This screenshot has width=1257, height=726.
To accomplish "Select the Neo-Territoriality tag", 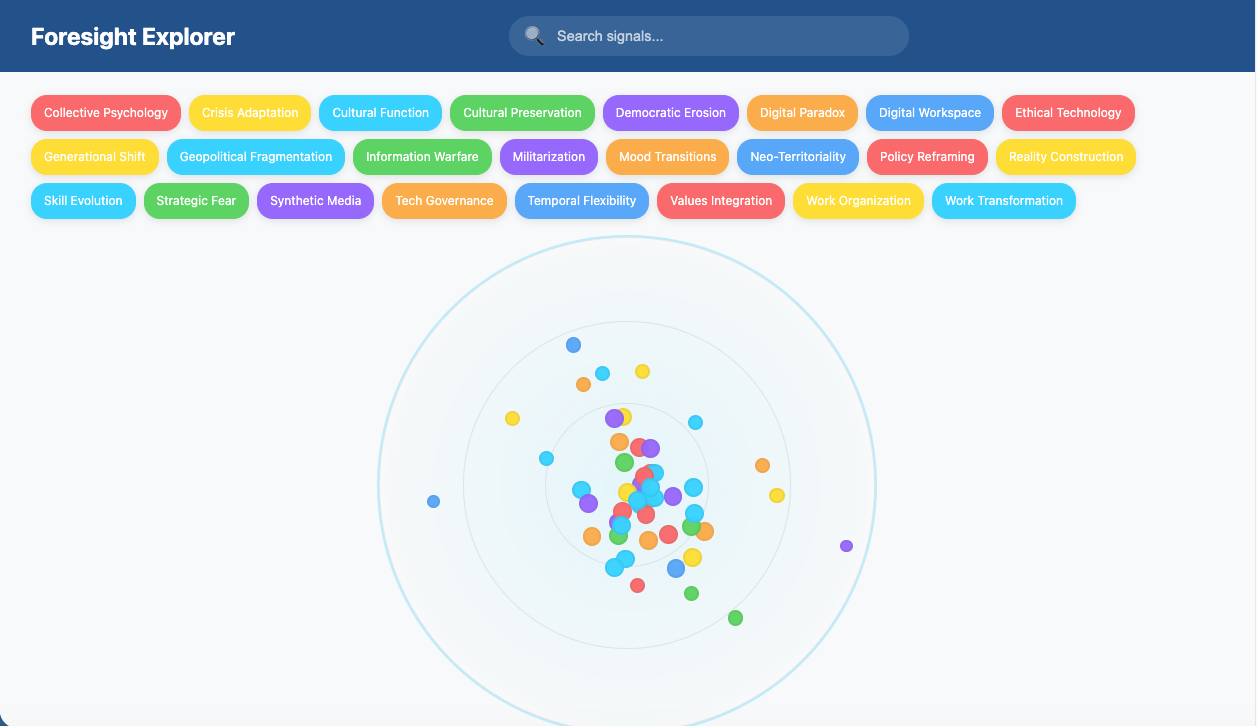I will pyautogui.click(x=797, y=157).
